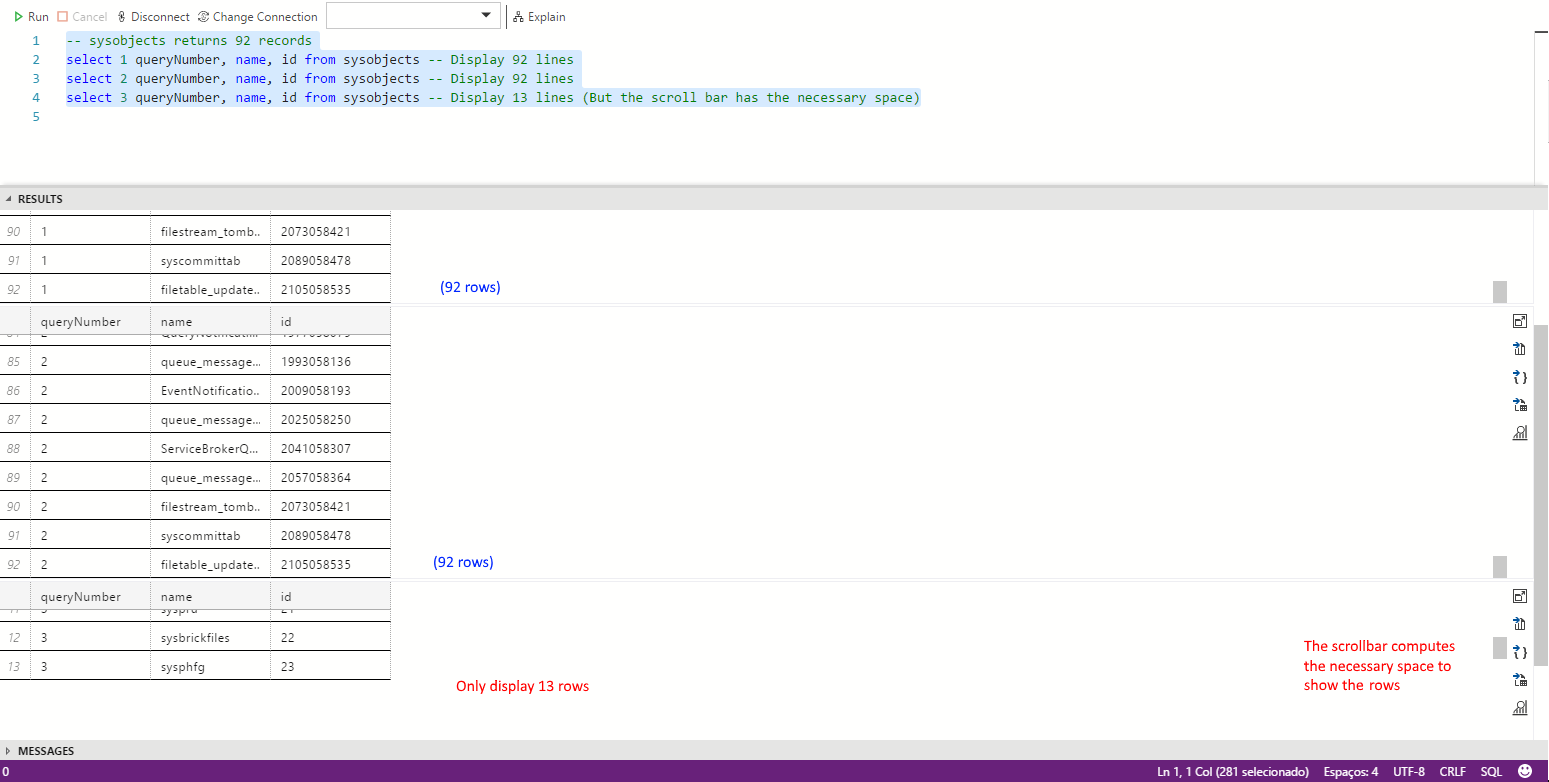Change the CRLF line ending setting
Screen dimensions: 1549x782
pos(1452,772)
